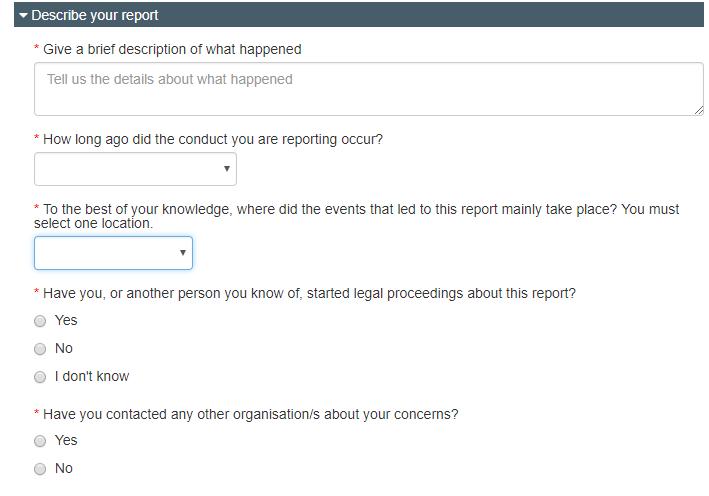This screenshot has height=496, width=709.
Task: Click arrow of the location dropdown
Action: click(x=183, y=252)
